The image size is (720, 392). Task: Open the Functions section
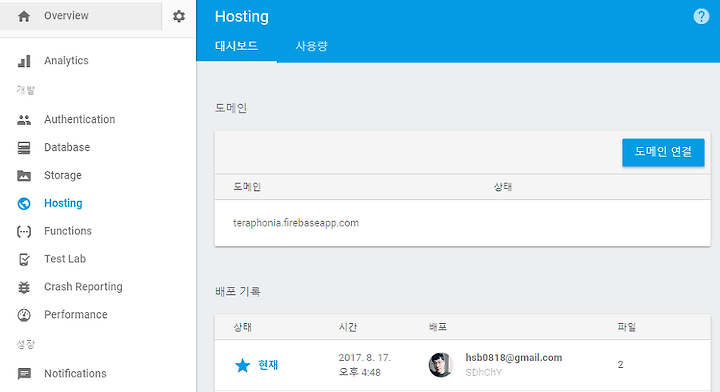coord(68,231)
